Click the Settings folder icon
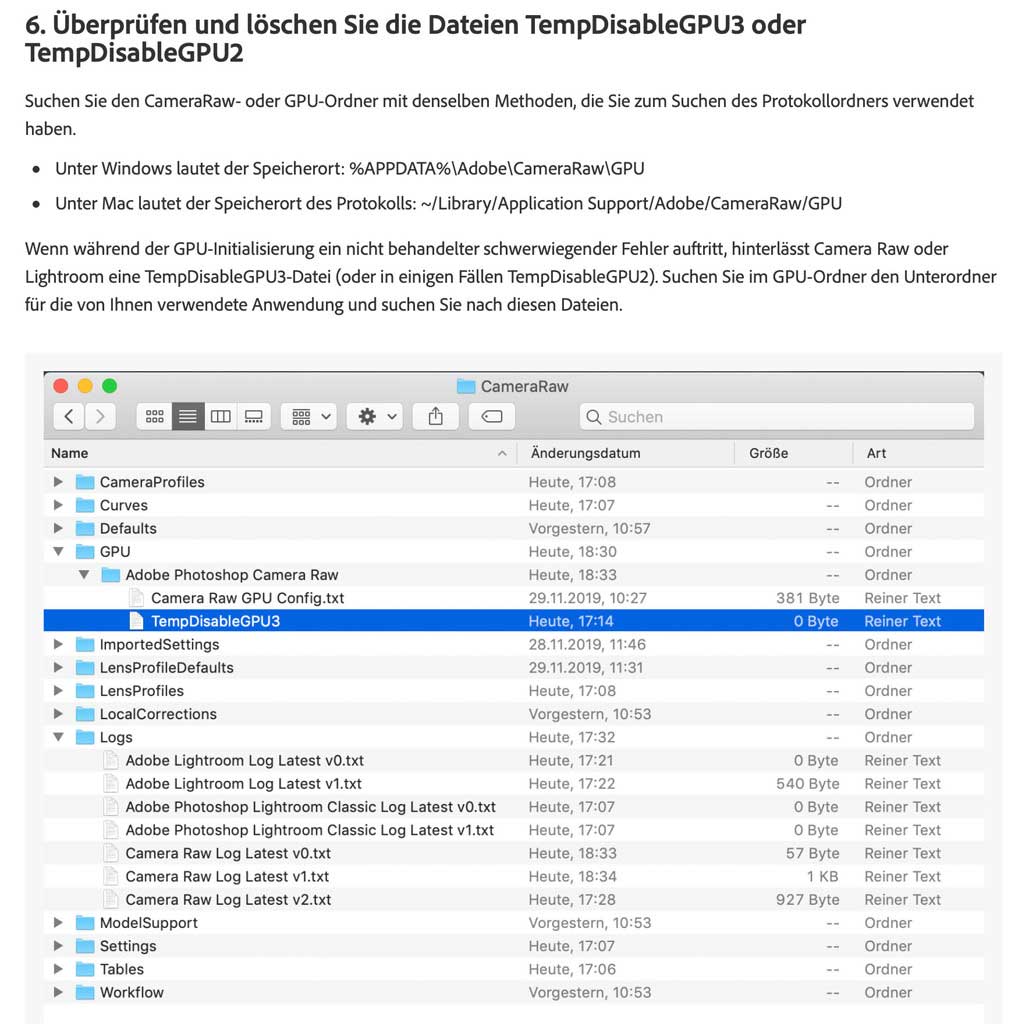This screenshot has height=1024, width=1015. (x=85, y=946)
